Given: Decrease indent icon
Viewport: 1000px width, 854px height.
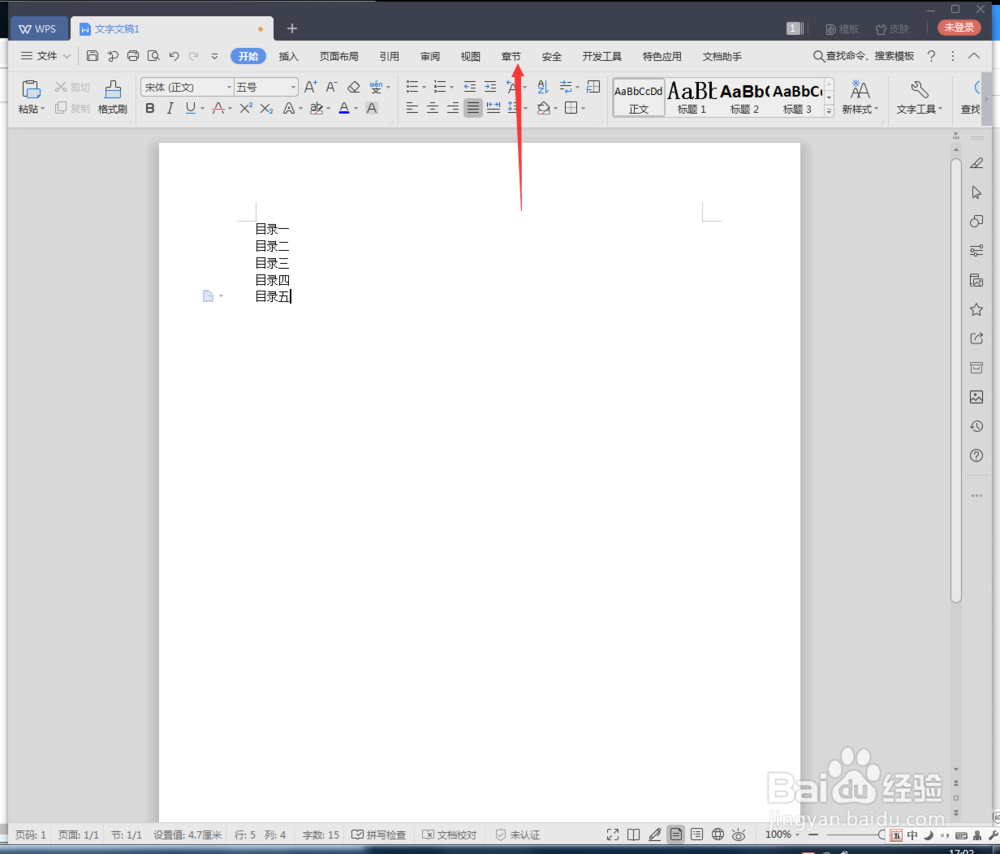Looking at the screenshot, I should [x=469, y=87].
